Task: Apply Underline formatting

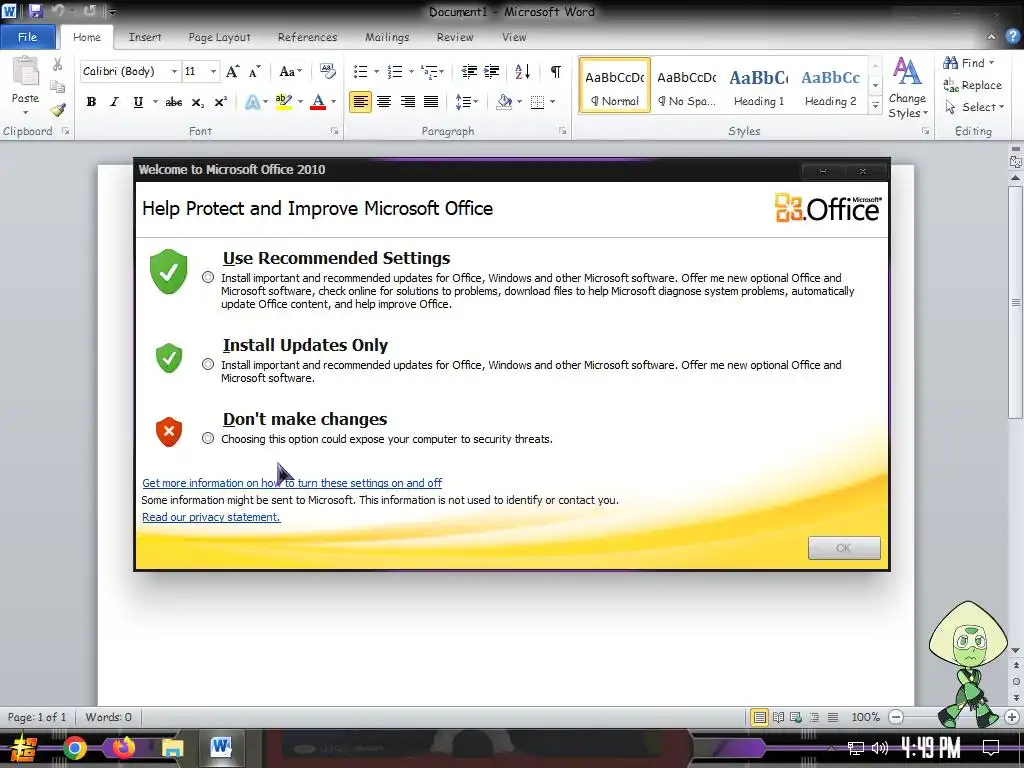Action: (138, 102)
